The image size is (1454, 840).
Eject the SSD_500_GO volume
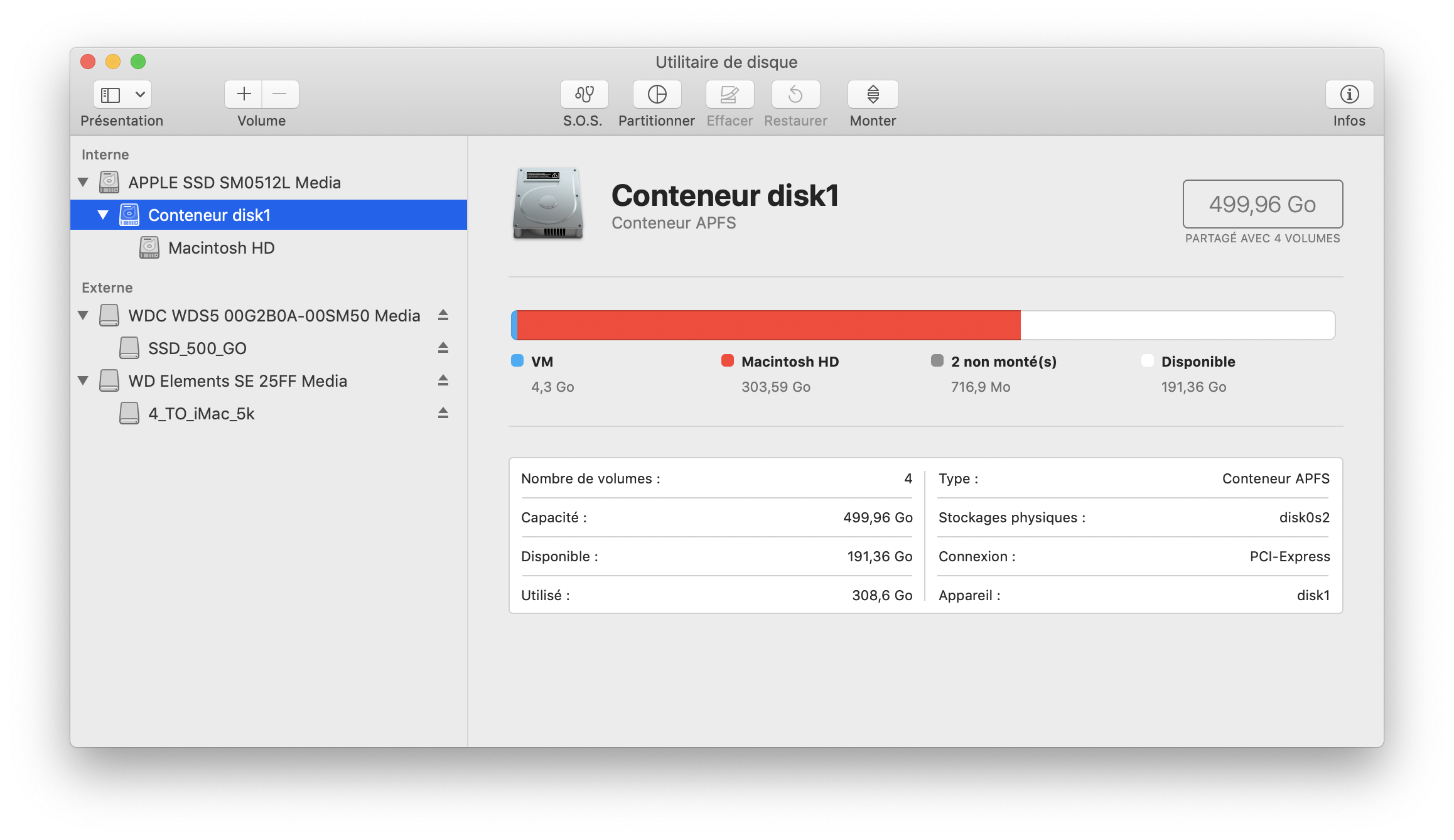[x=443, y=348]
